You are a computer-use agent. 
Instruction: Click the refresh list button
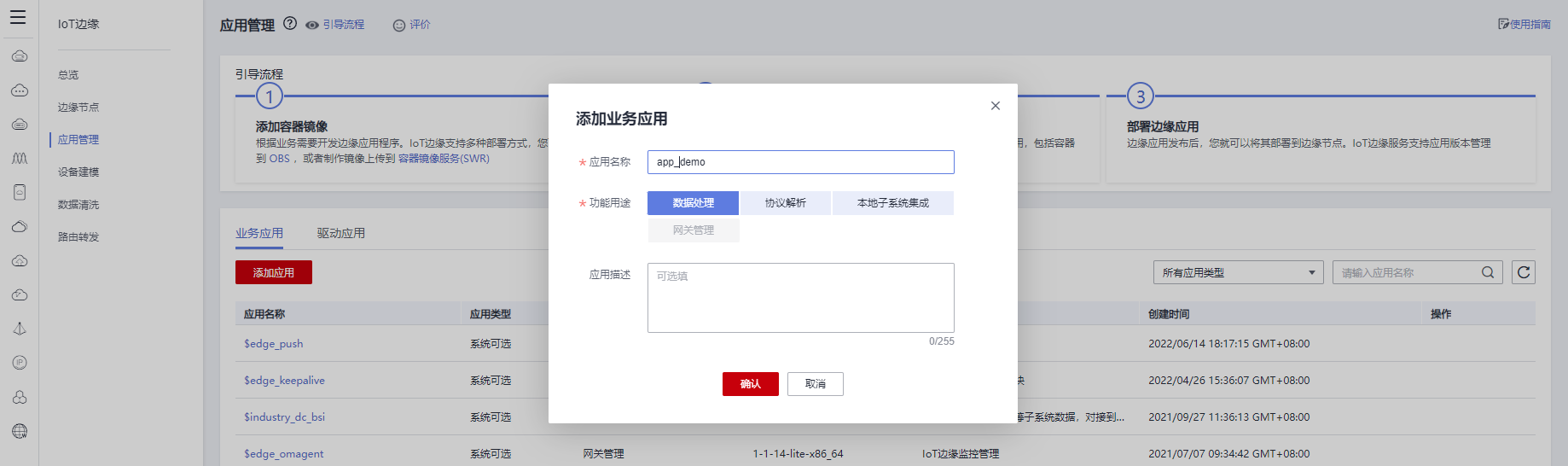1524,272
